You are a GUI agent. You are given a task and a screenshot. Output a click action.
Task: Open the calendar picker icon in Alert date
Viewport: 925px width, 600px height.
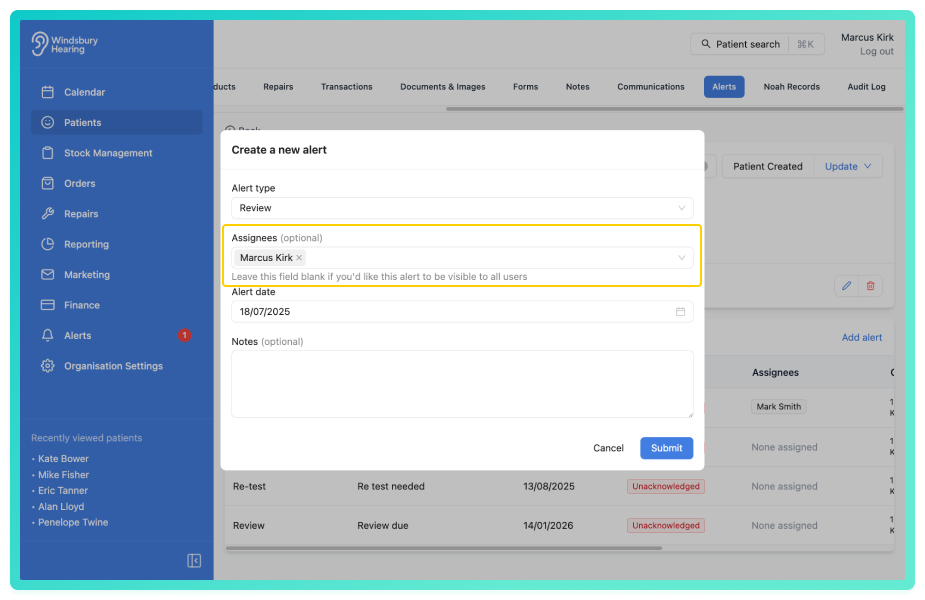click(x=680, y=312)
